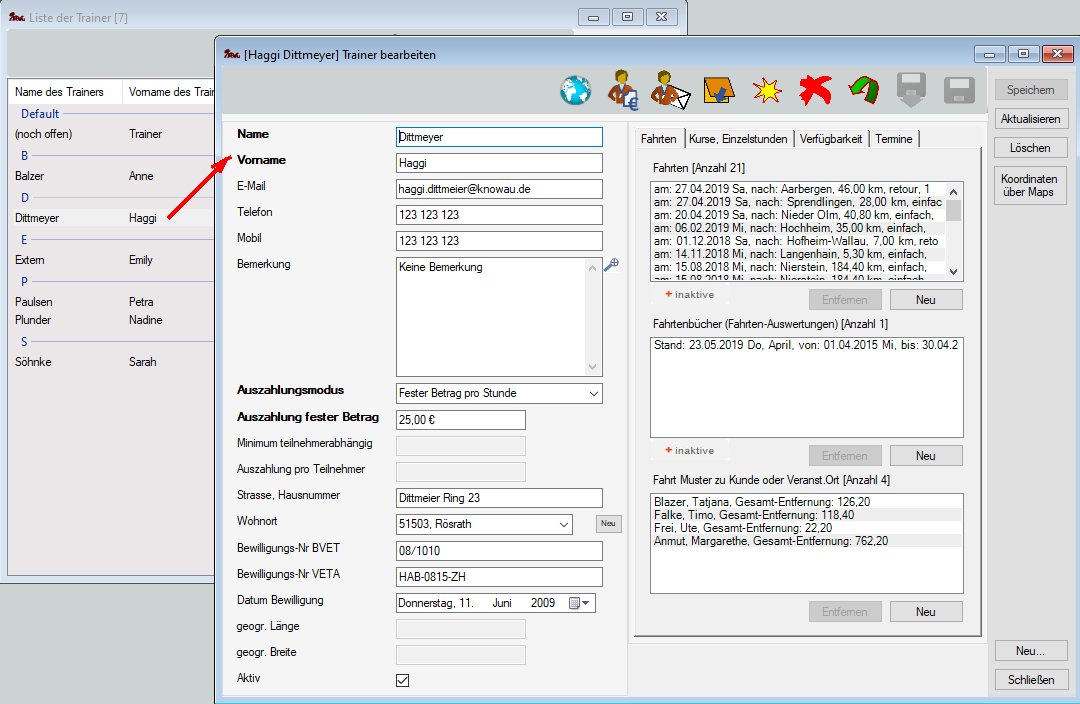Switch to the Kurse, Einzelstunden tab
Image resolution: width=1080 pixels, height=704 pixels.
tap(739, 139)
